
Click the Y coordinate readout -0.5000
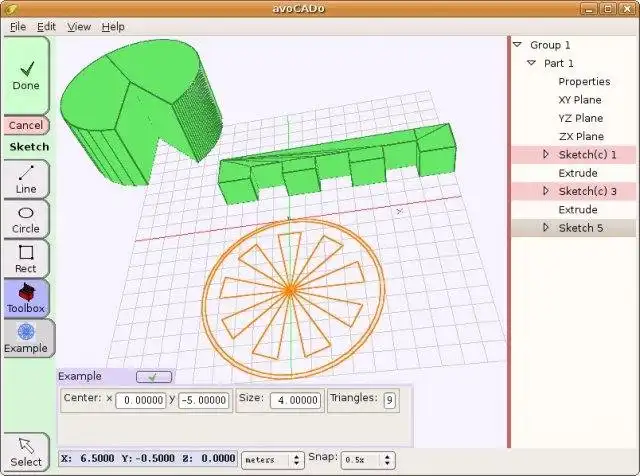pyautogui.click(x=155, y=458)
